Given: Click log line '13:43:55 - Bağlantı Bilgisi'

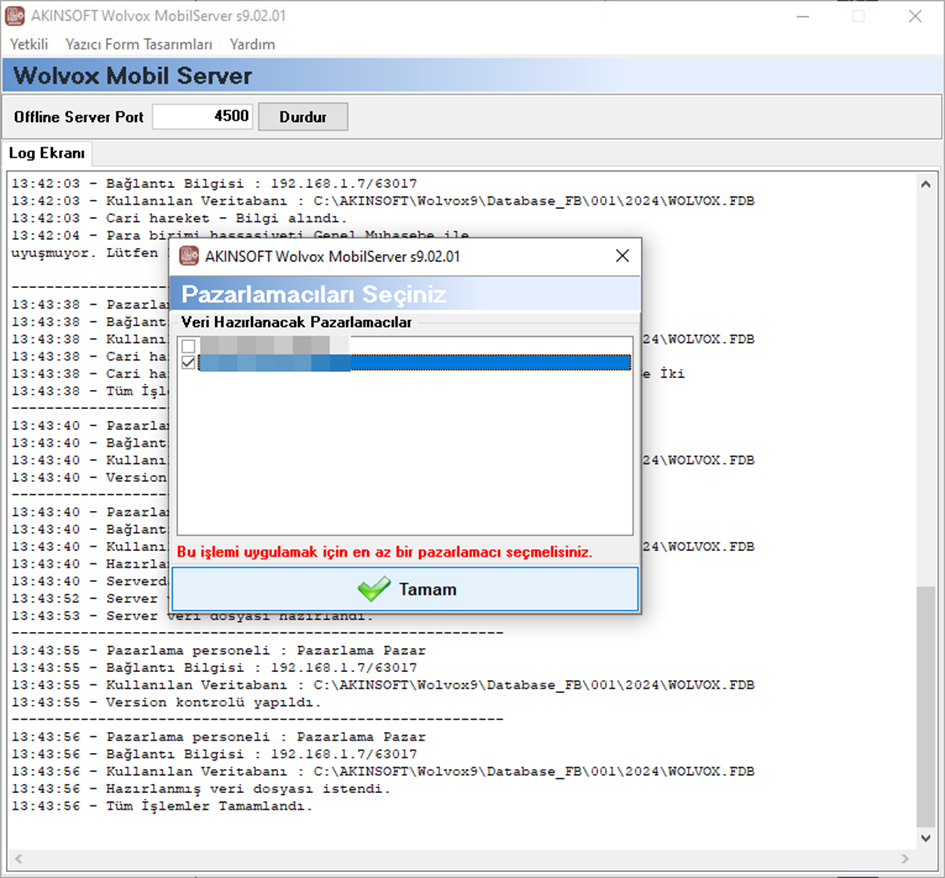Looking at the screenshot, I should click(214, 668).
